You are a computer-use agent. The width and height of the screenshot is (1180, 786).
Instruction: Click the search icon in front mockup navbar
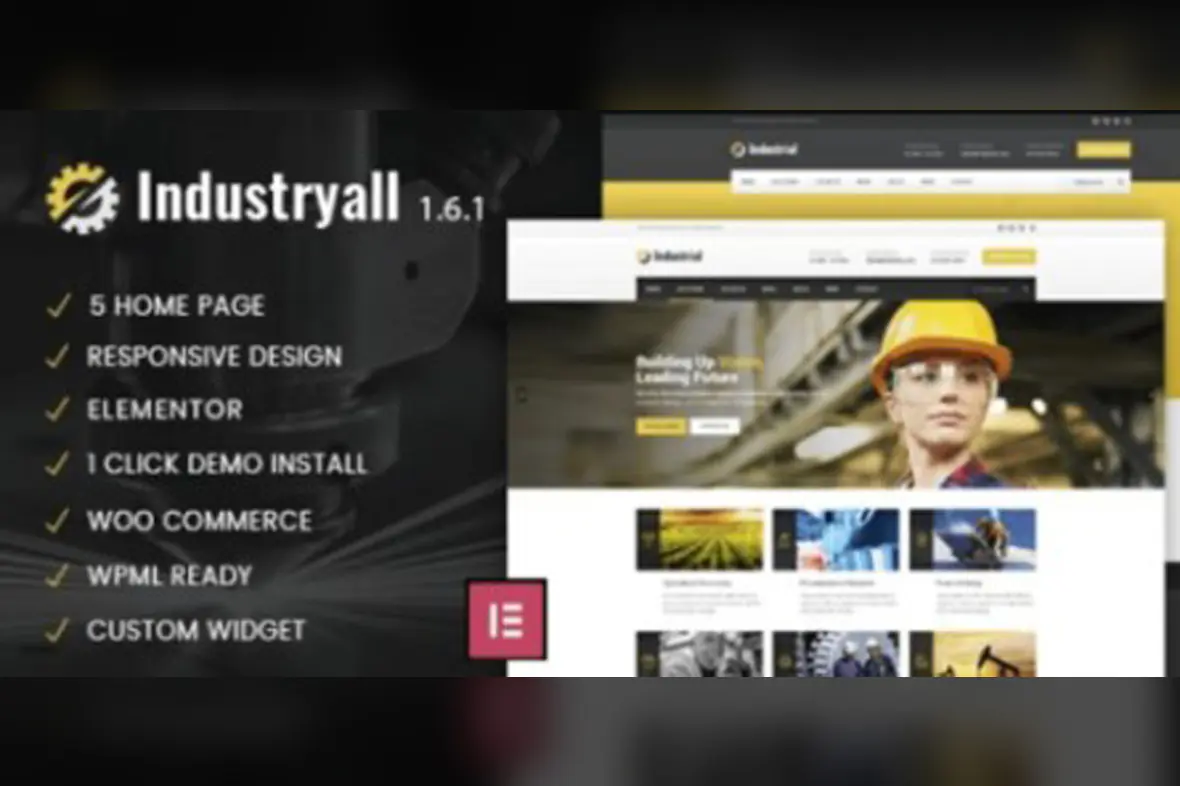pyautogui.click(x=1025, y=289)
